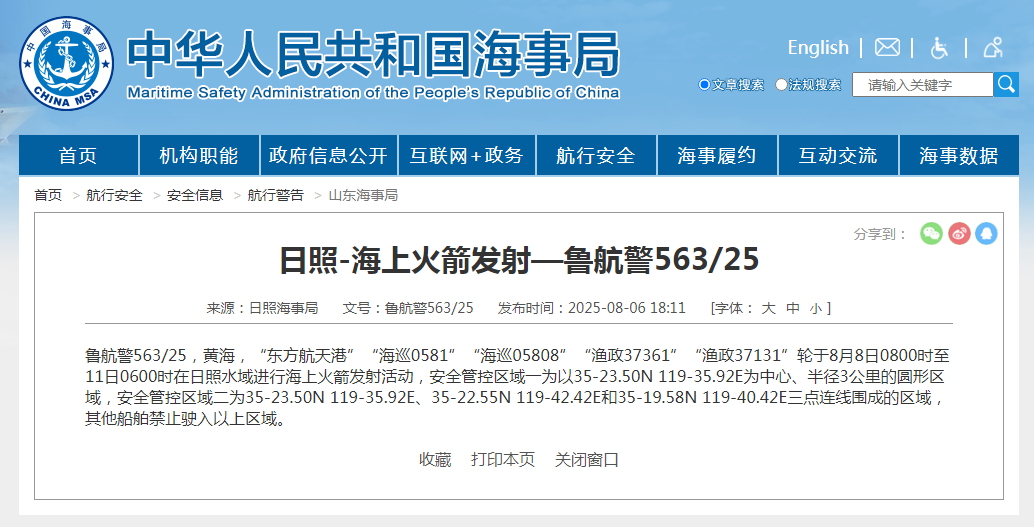Click the 打印本页 link

(503, 459)
